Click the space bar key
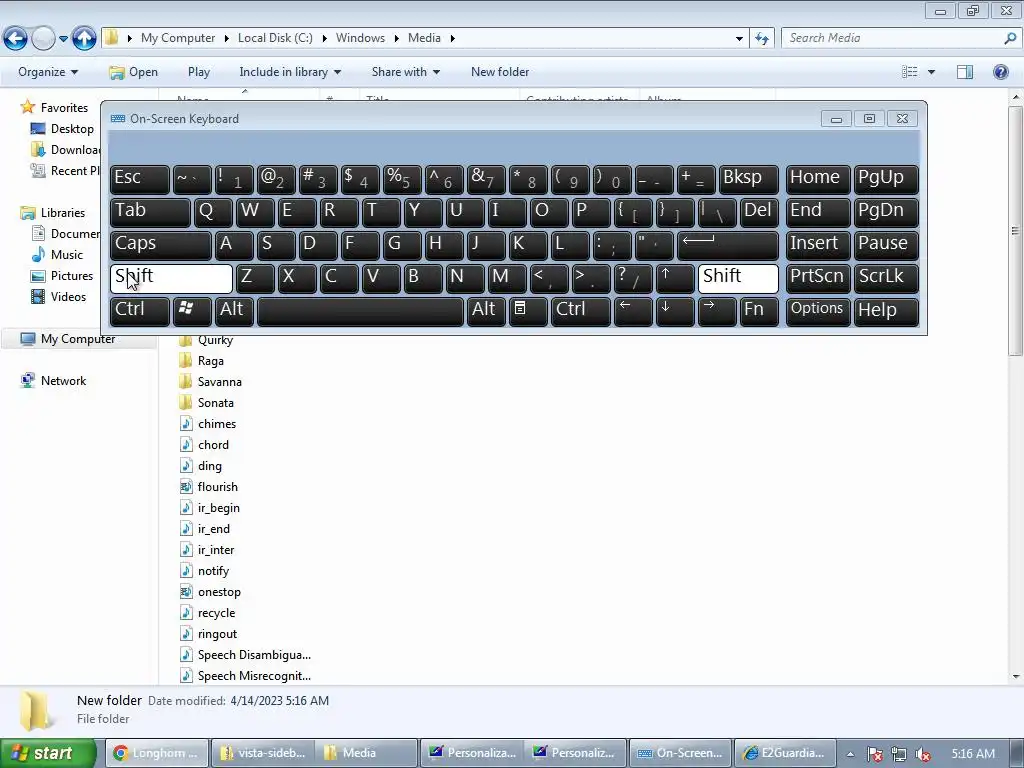The width and height of the screenshot is (1024, 768). point(360,311)
